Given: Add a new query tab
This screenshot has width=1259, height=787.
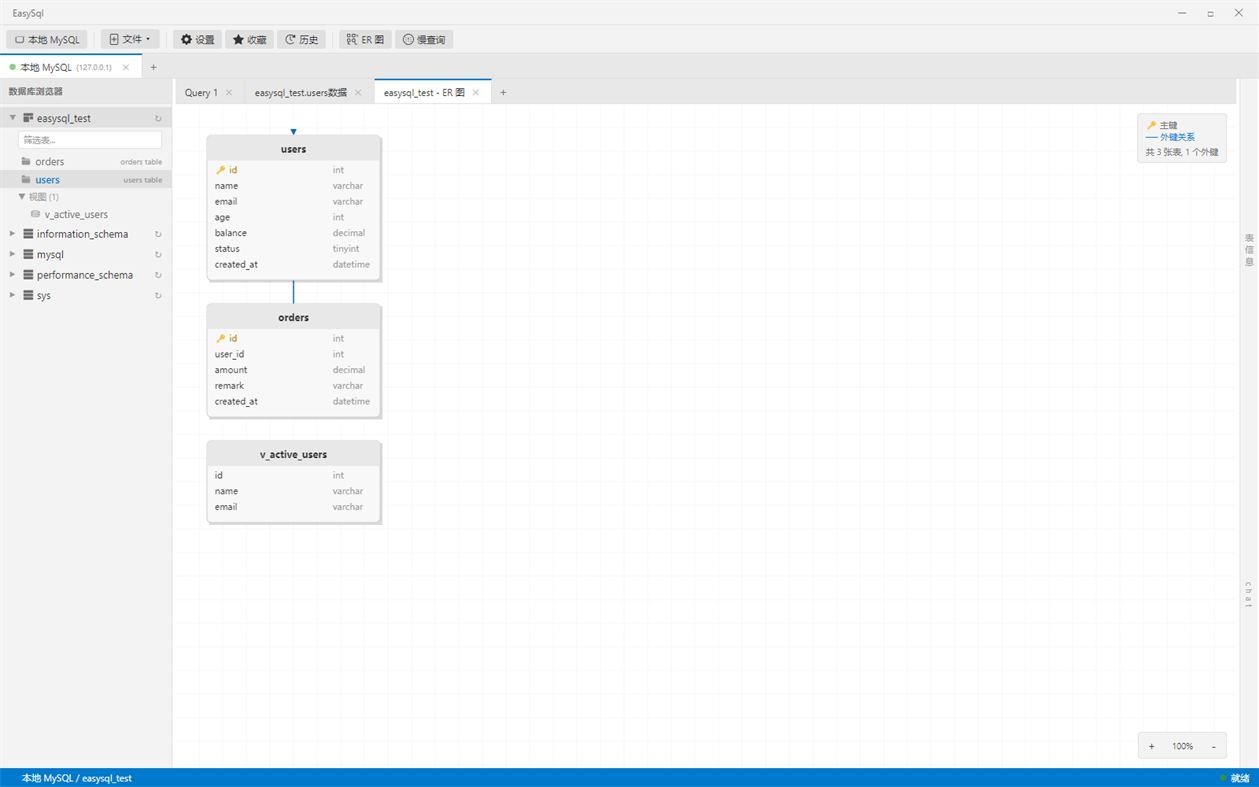Looking at the screenshot, I should tap(503, 92).
